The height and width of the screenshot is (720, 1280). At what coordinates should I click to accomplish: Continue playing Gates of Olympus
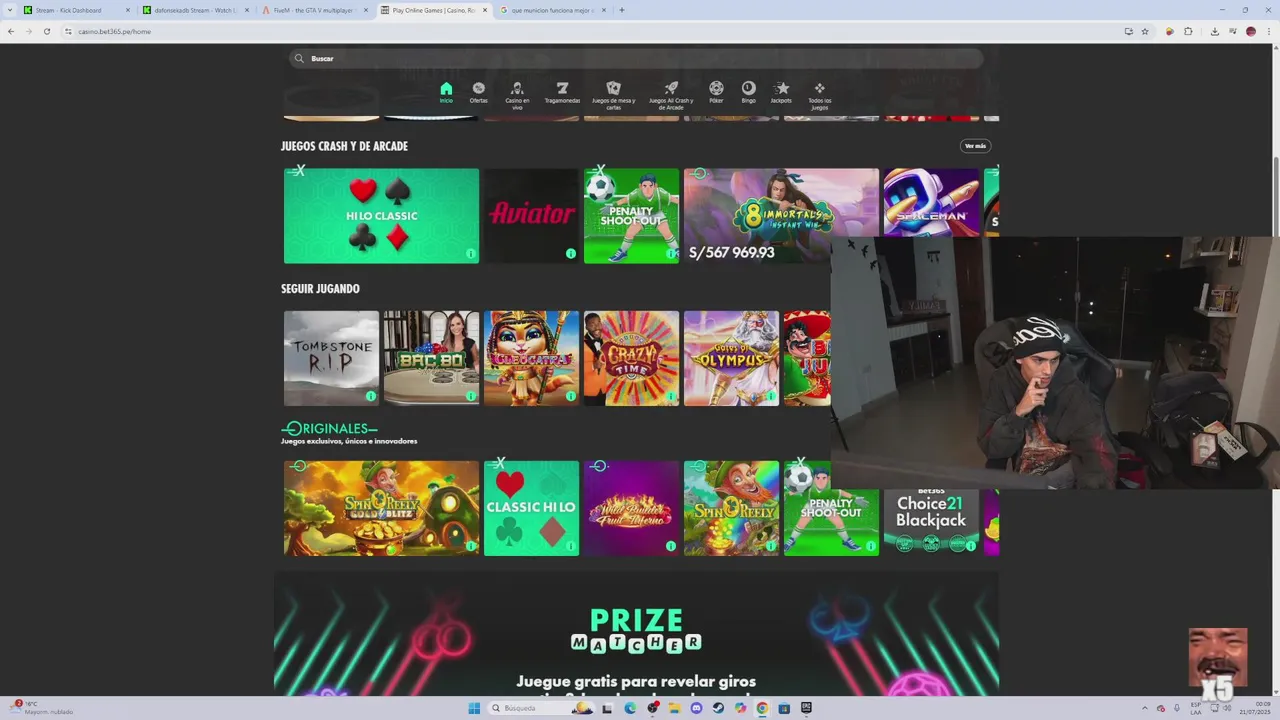(731, 358)
